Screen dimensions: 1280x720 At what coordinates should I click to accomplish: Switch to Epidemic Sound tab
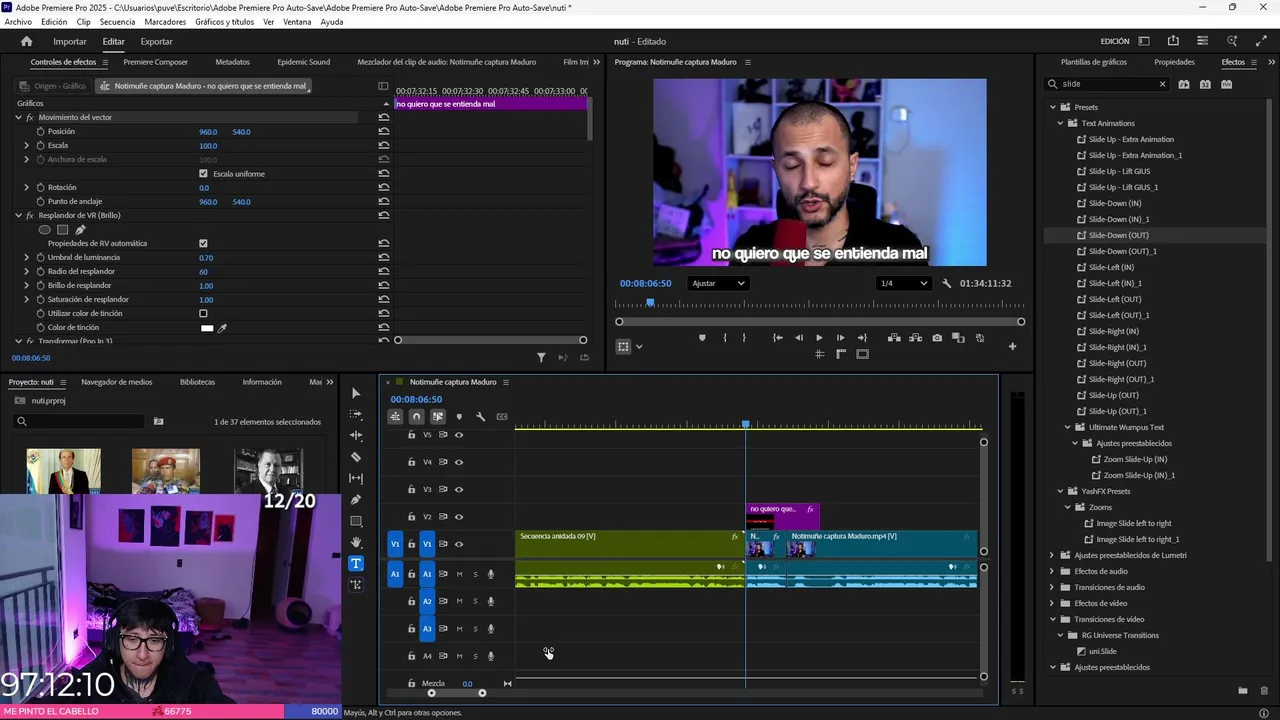303,62
